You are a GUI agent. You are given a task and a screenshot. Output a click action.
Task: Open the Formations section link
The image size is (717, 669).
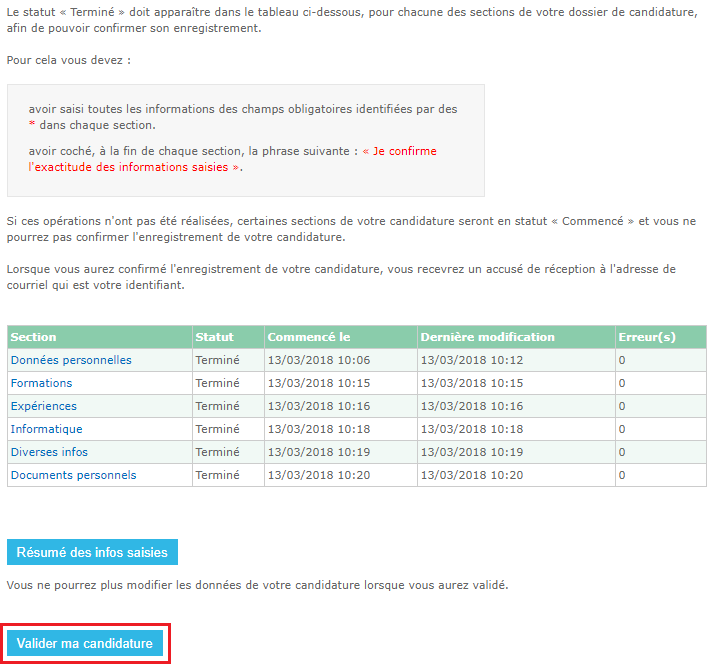pos(41,383)
